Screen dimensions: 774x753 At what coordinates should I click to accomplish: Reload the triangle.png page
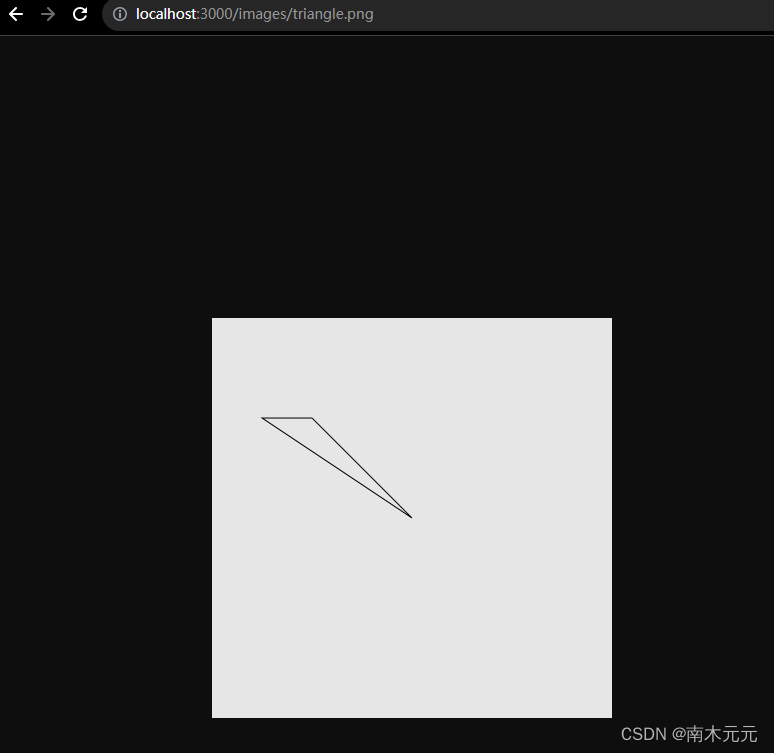[x=80, y=14]
